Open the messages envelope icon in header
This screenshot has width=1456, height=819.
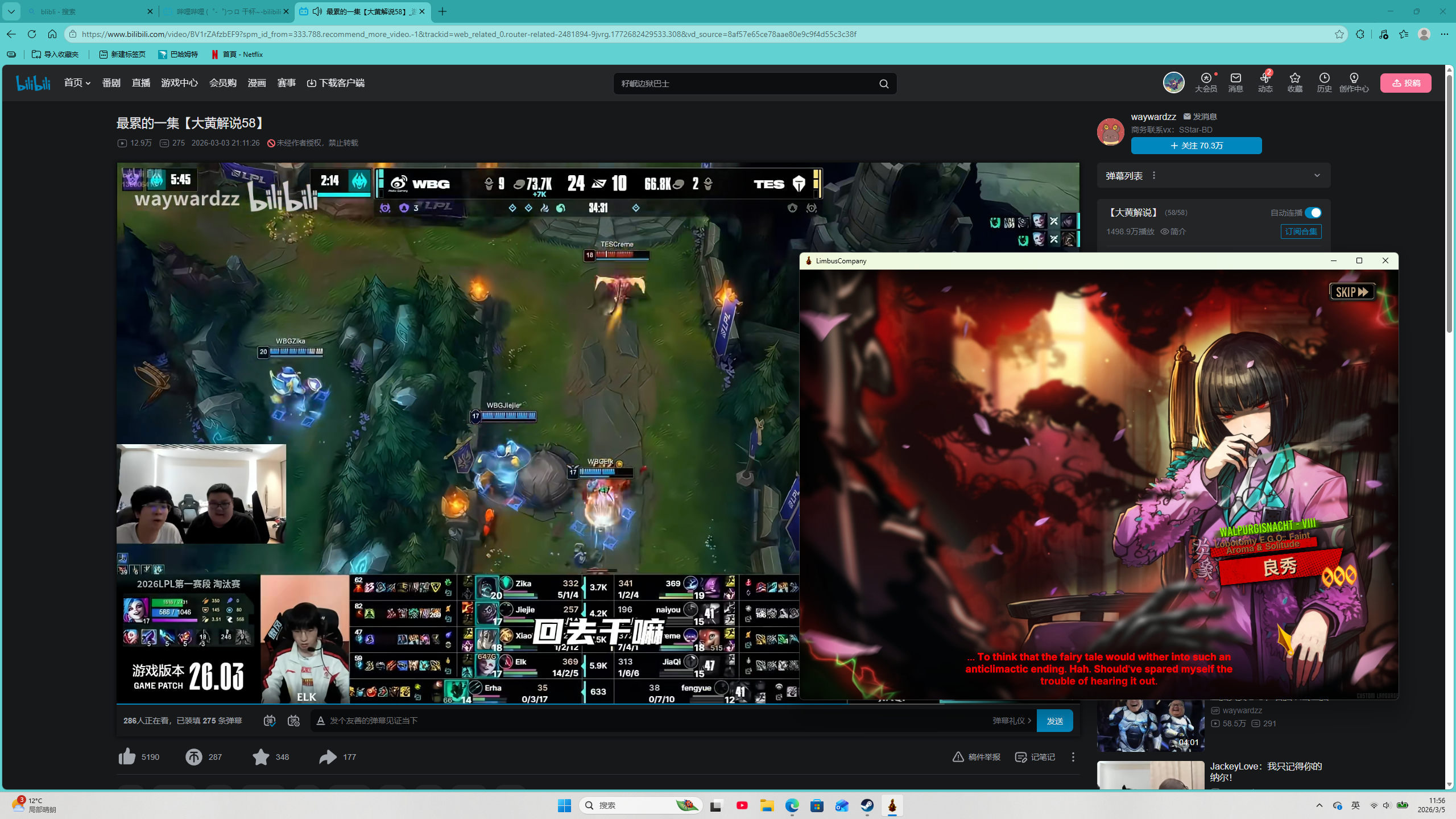(x=1235, y=78)
